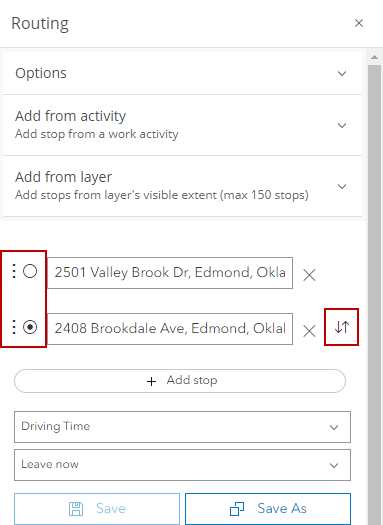Screen dimensions: 383x525
Task: Expand the Add from activity section
Action: click(182, 125)
